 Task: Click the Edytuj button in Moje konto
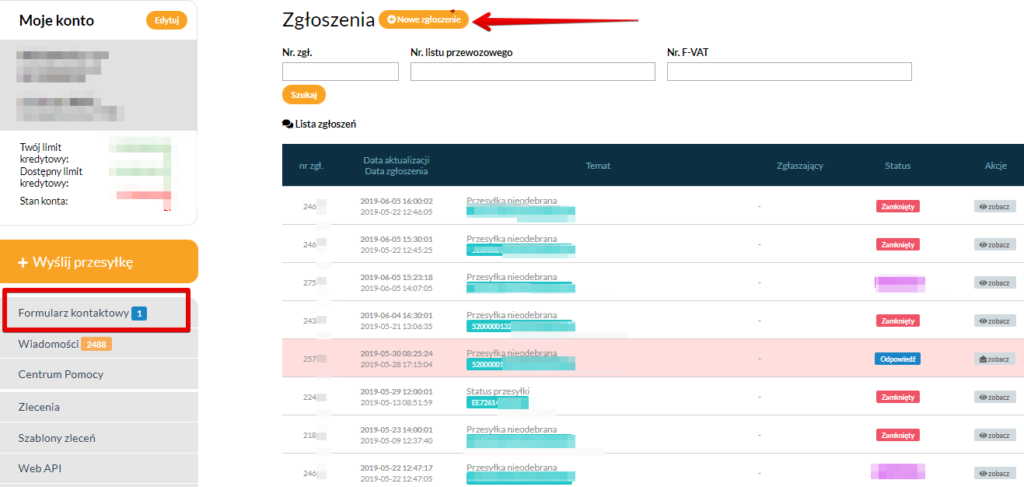pos(166,20)
